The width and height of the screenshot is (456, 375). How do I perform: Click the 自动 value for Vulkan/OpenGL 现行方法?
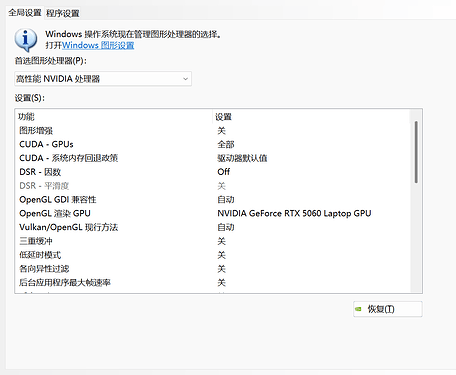point(226,227)
